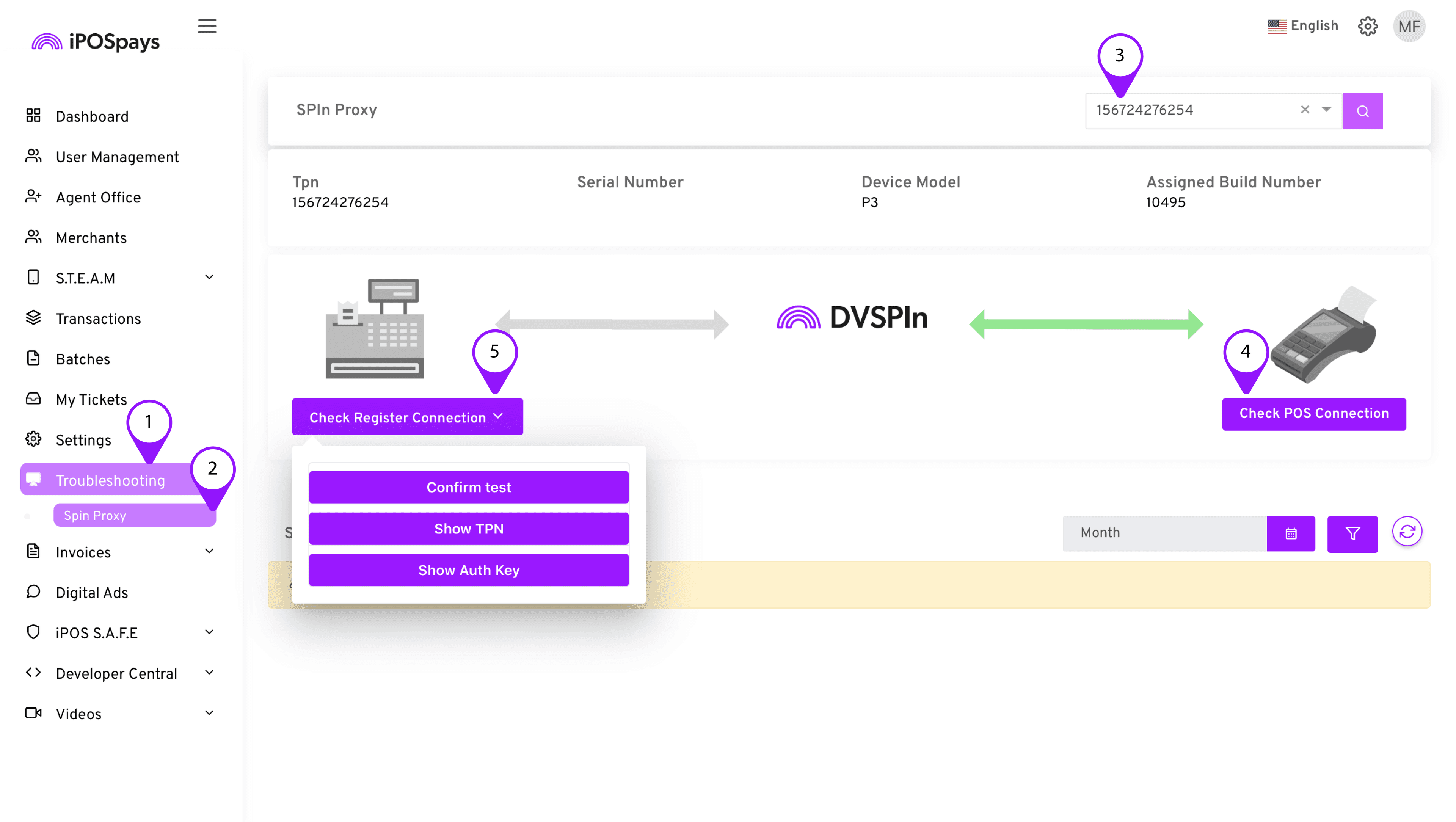Open the Batches page
Viewport: 1456px width, 822px height.
pyautogui.click(x=83, y=359)
